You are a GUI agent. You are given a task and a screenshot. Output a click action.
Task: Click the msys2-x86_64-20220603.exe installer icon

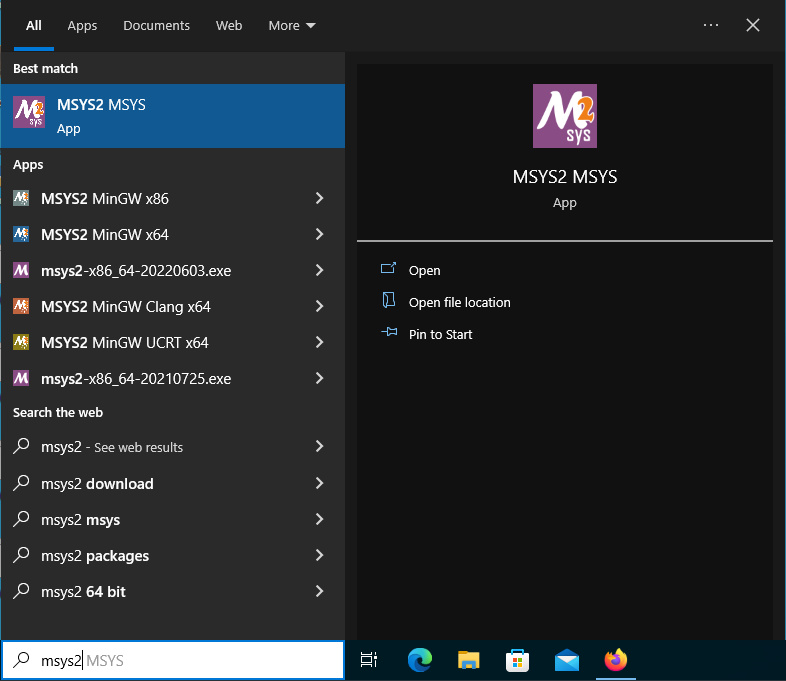coord(21,271)
